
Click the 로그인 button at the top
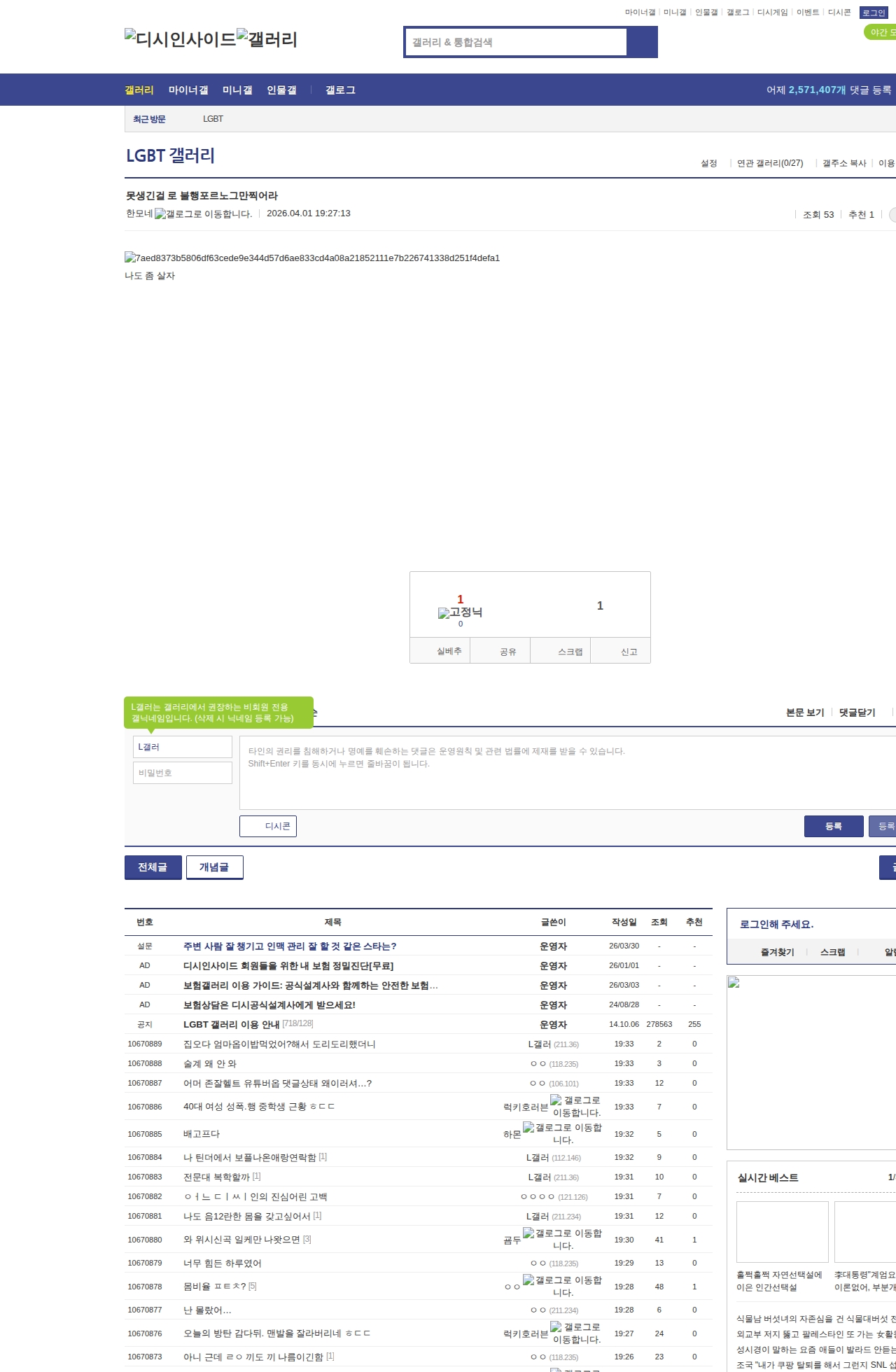click(x=874, y=13)
